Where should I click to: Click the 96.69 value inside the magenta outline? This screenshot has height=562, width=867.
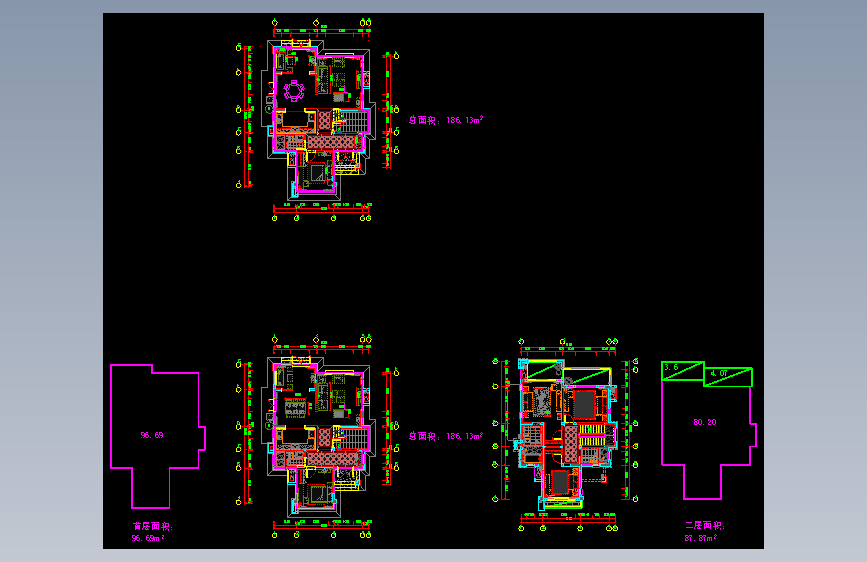pos(152,435)
